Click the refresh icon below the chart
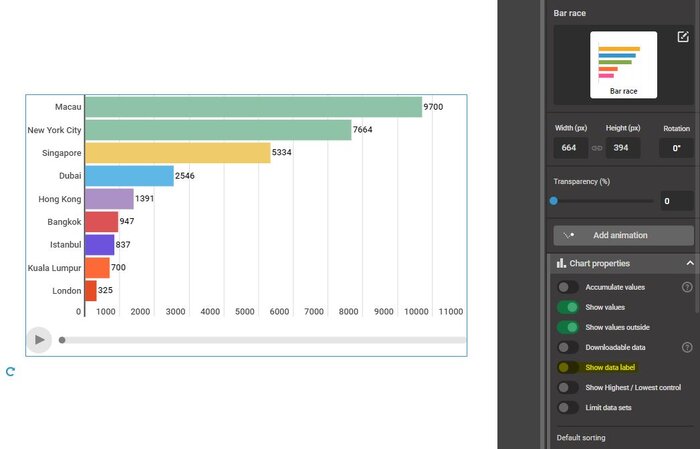This screenshot has width=700, height=449. click(x=10, y=372)
